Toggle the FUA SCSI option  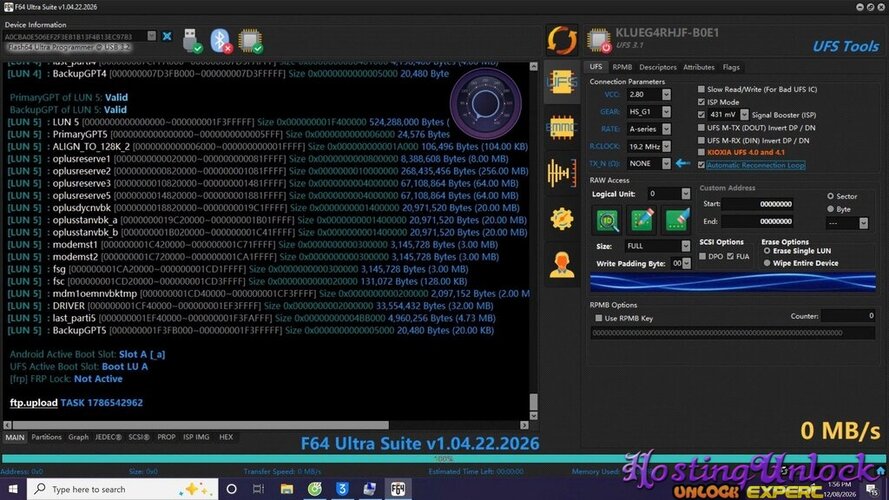[730, 256]
